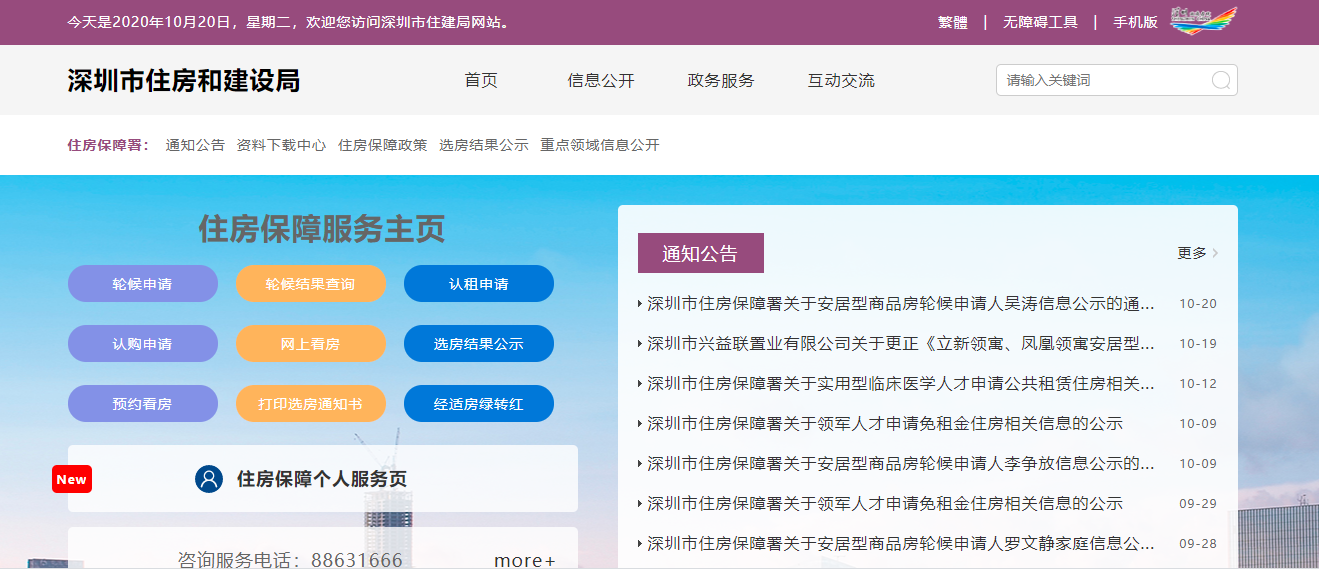The height and width of the screenshot is (569, 1319).
Task: Open 无障碍工具
Action: (1040, 22)
